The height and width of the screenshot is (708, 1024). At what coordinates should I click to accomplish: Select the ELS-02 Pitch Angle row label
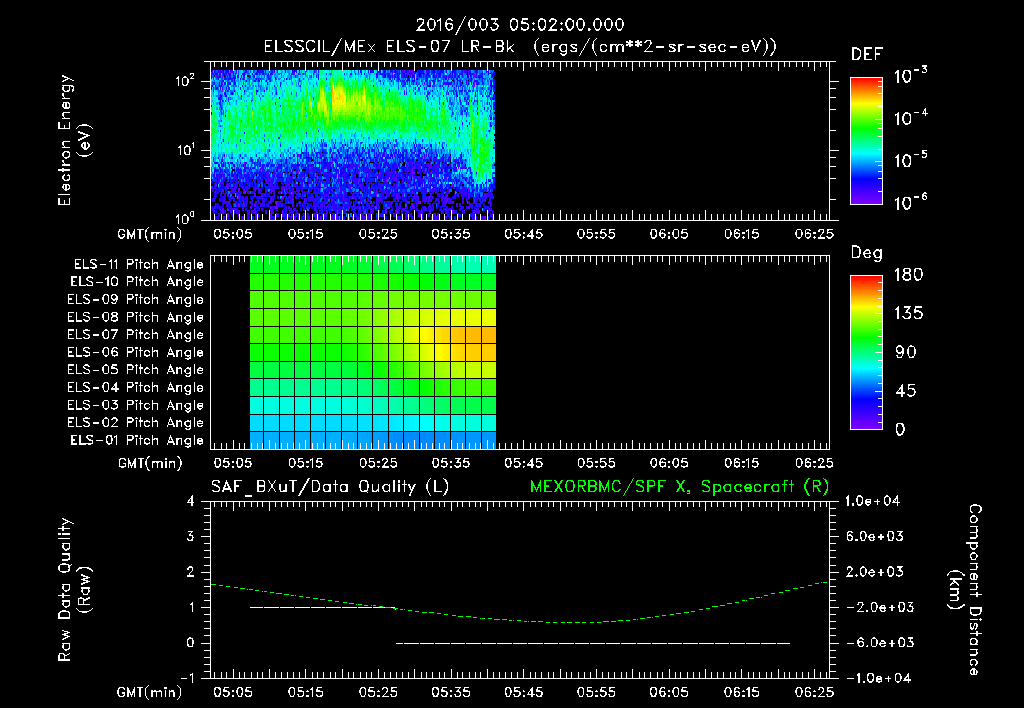coord(135,423)
